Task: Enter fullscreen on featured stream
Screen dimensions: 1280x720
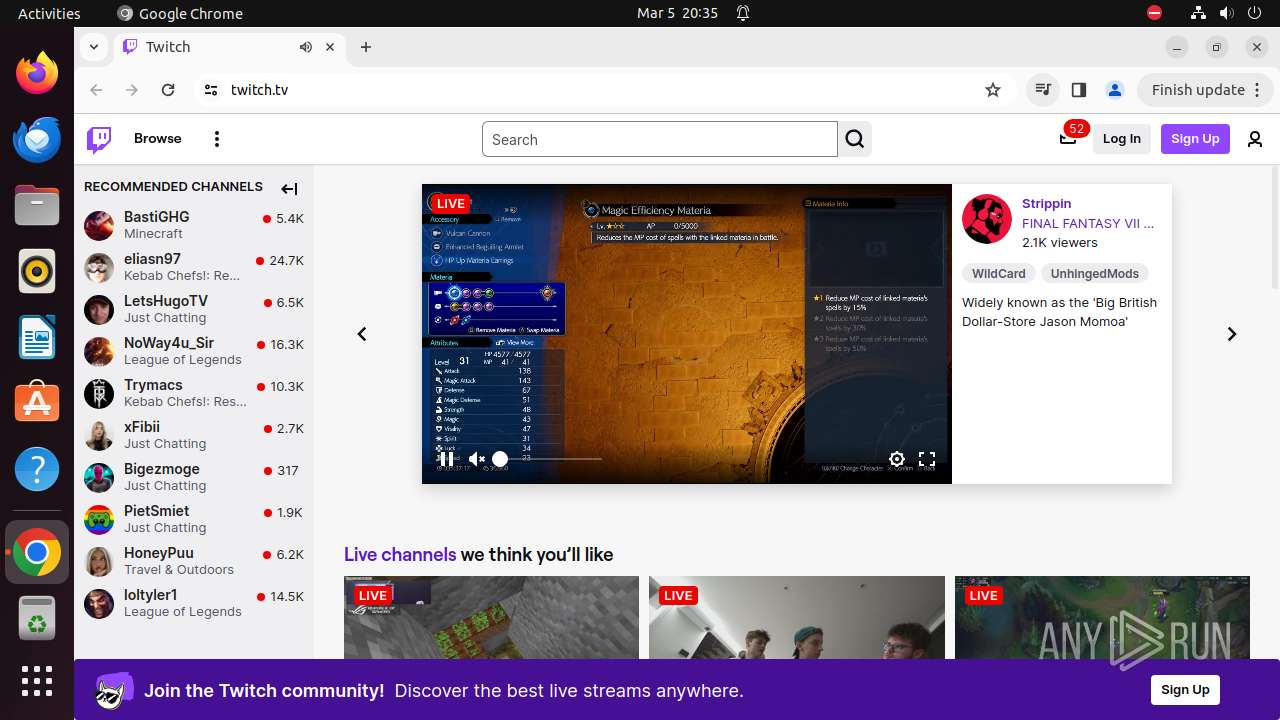Action: 927,459
